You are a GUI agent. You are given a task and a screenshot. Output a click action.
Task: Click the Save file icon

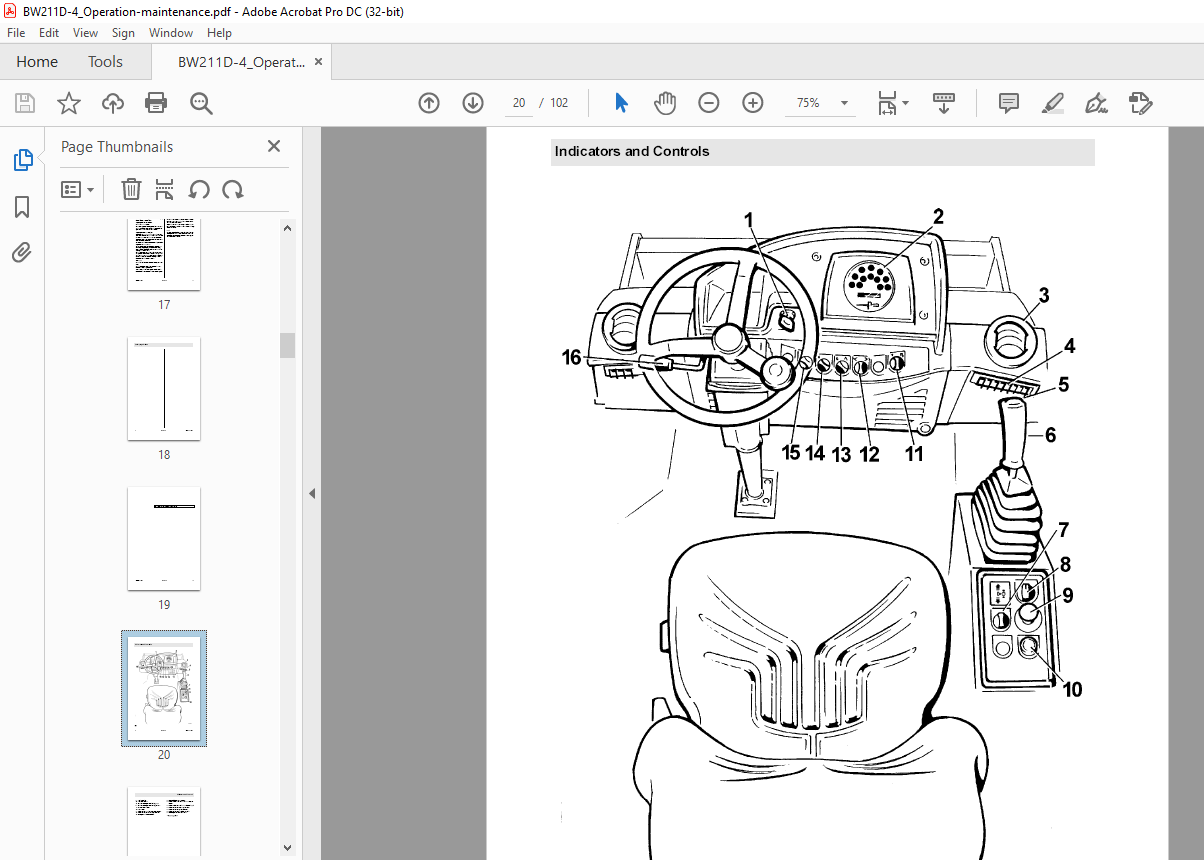pos(25,103)
